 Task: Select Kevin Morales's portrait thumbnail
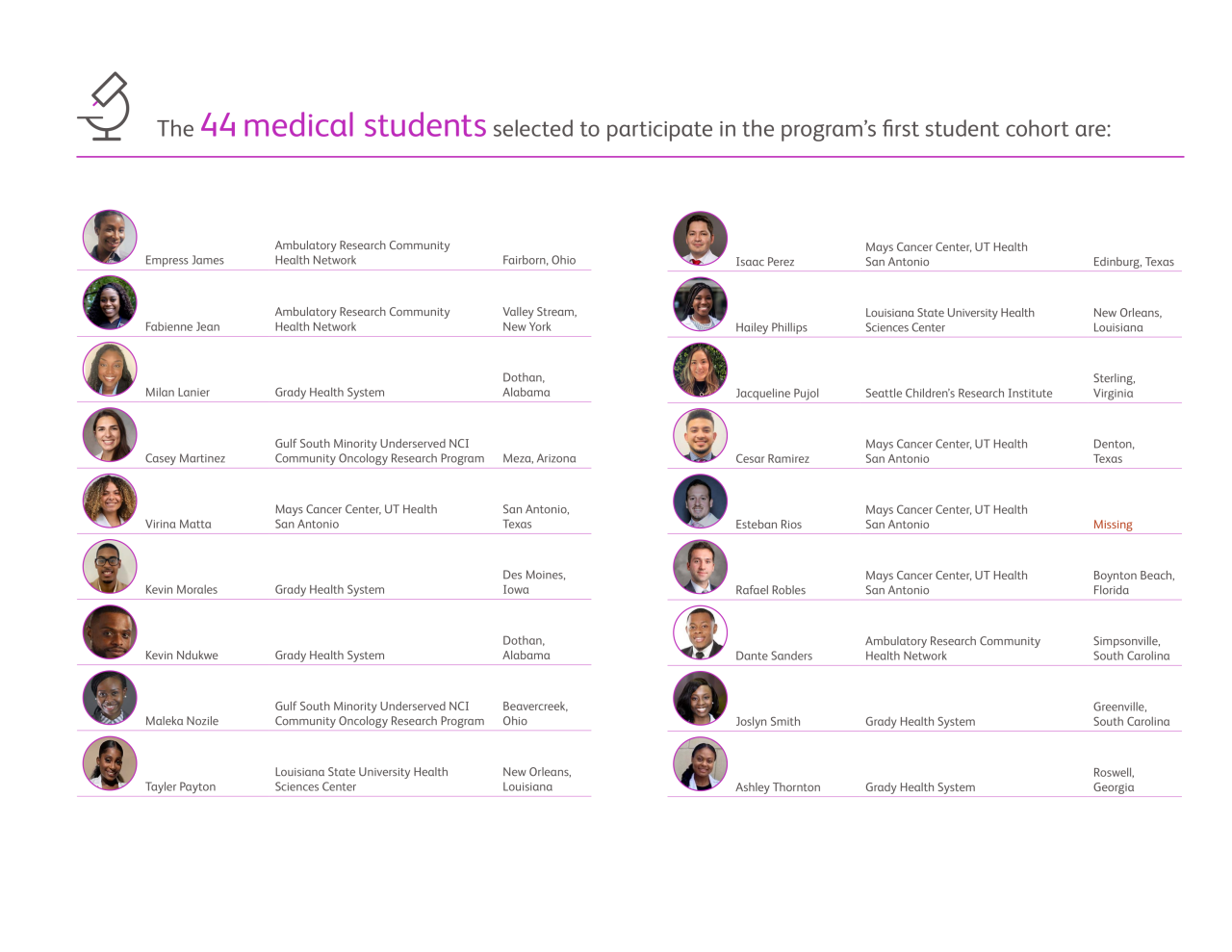click(x=110, y=566)
